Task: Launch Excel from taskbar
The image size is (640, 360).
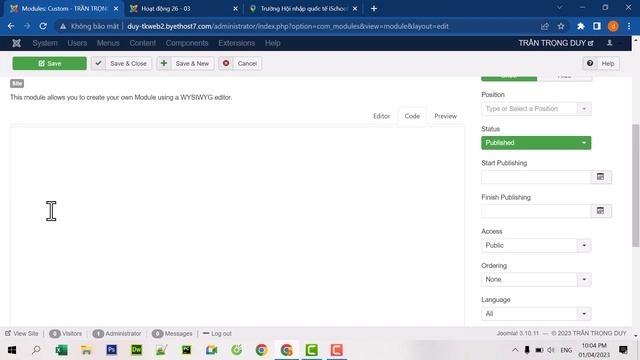Action: click(x=62, y=350)
